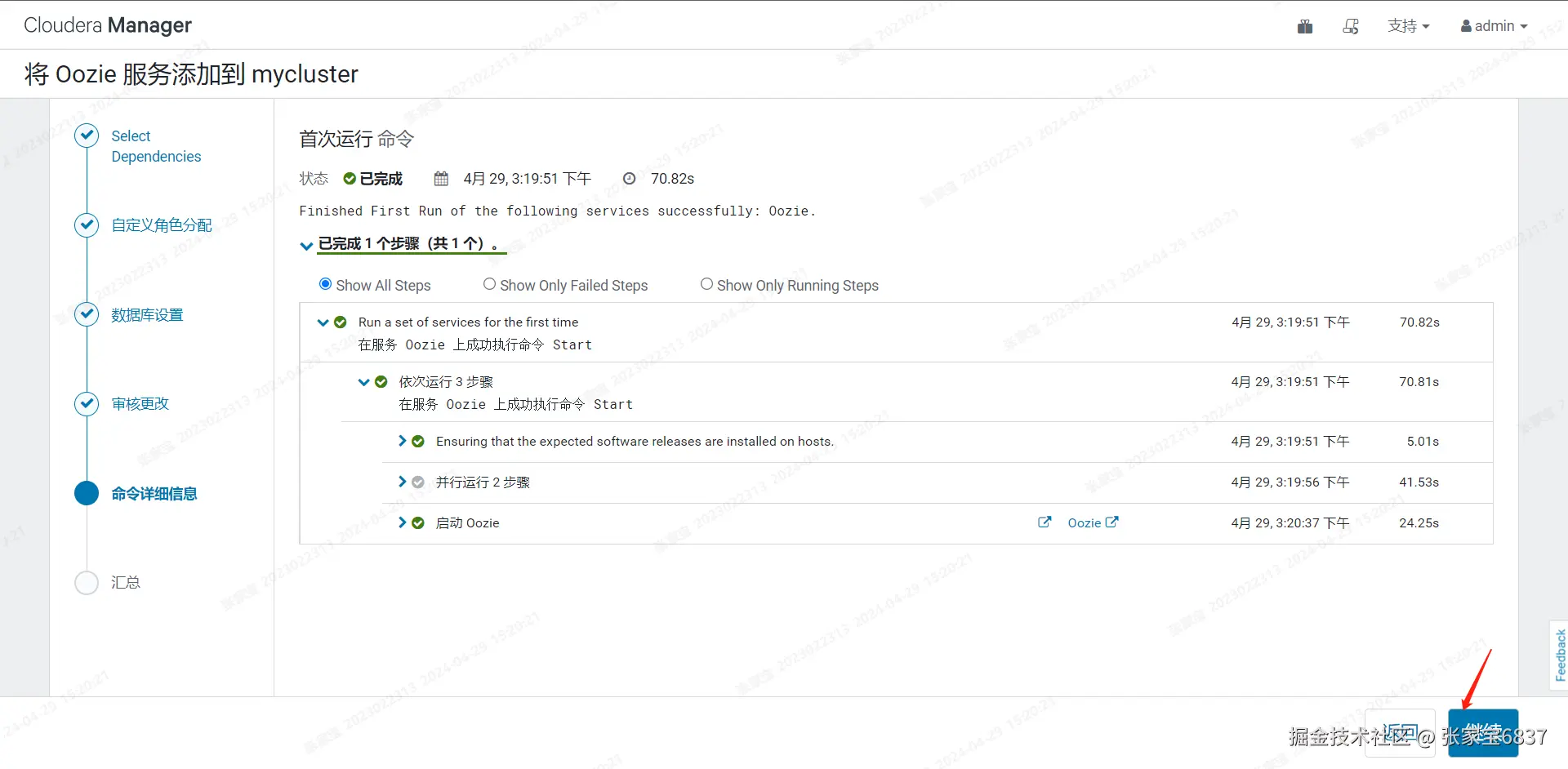Click the 5.01s duration value
Viewport: 1568px width, 769px height.
[x=1423, y=442]
